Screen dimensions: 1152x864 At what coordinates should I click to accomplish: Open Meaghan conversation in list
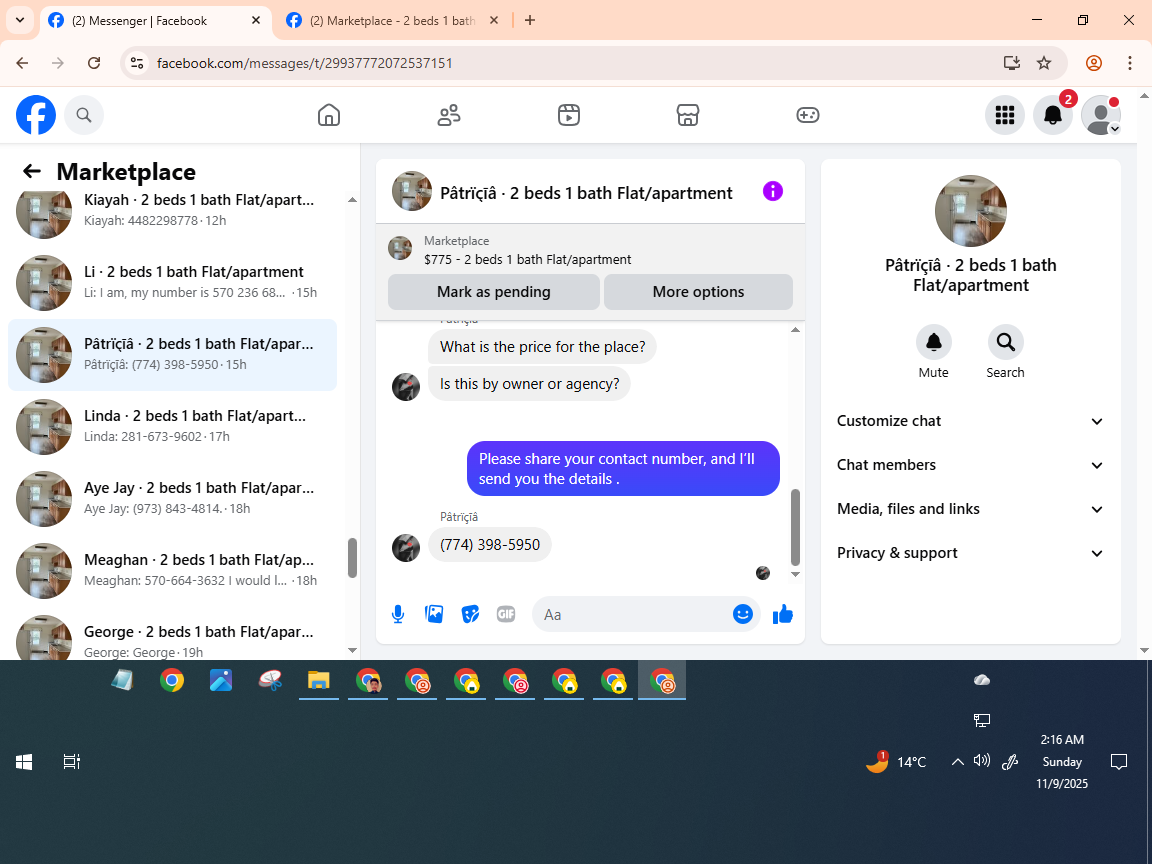point(173,570)
